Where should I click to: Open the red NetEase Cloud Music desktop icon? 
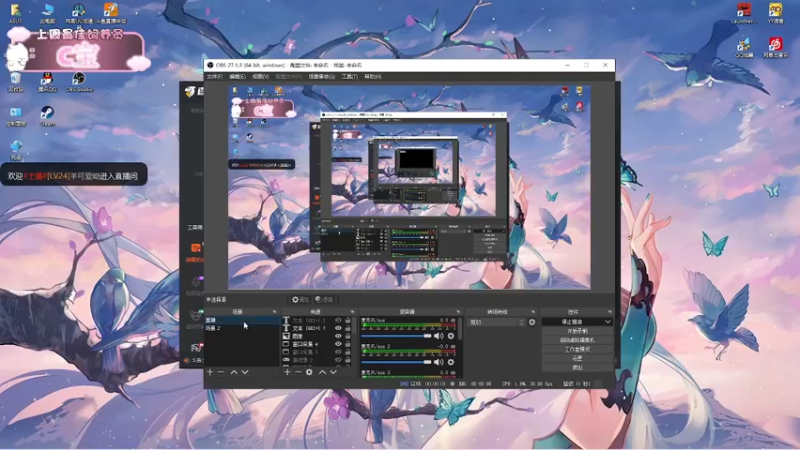click(x=776, y=47)
